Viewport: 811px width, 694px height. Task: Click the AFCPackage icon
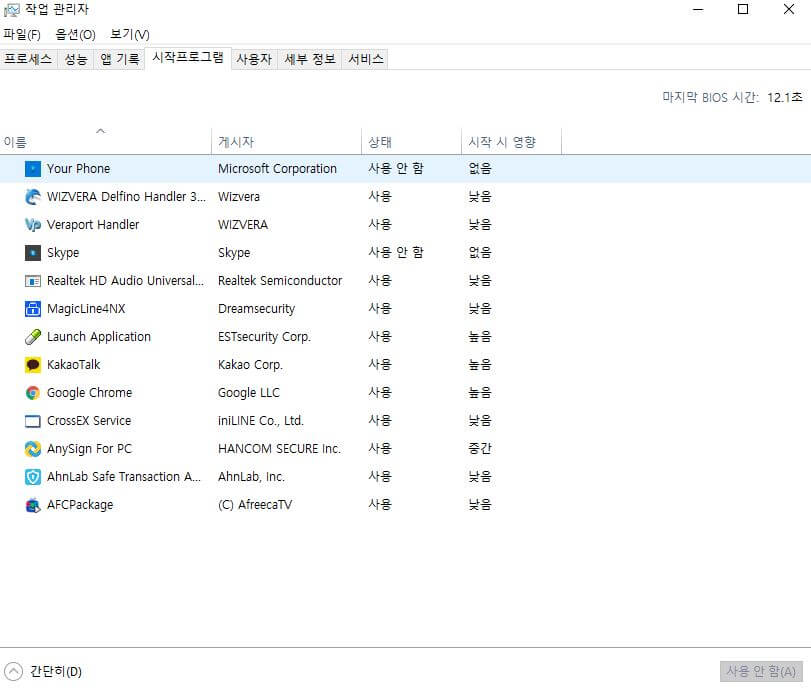(33, 505)
